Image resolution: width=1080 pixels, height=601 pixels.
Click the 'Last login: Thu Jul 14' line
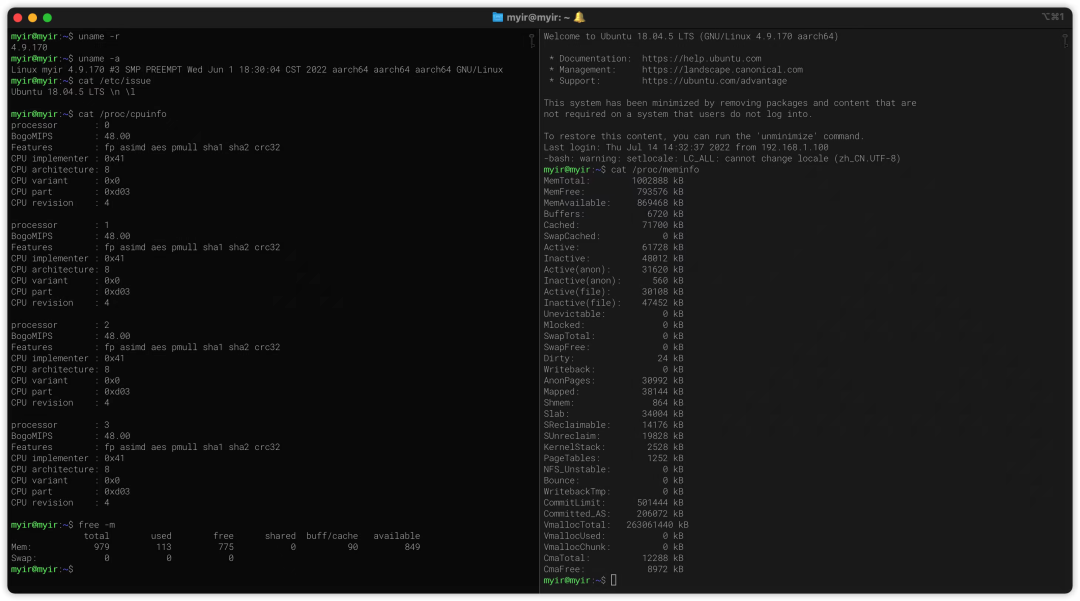[x=686, y=147]
